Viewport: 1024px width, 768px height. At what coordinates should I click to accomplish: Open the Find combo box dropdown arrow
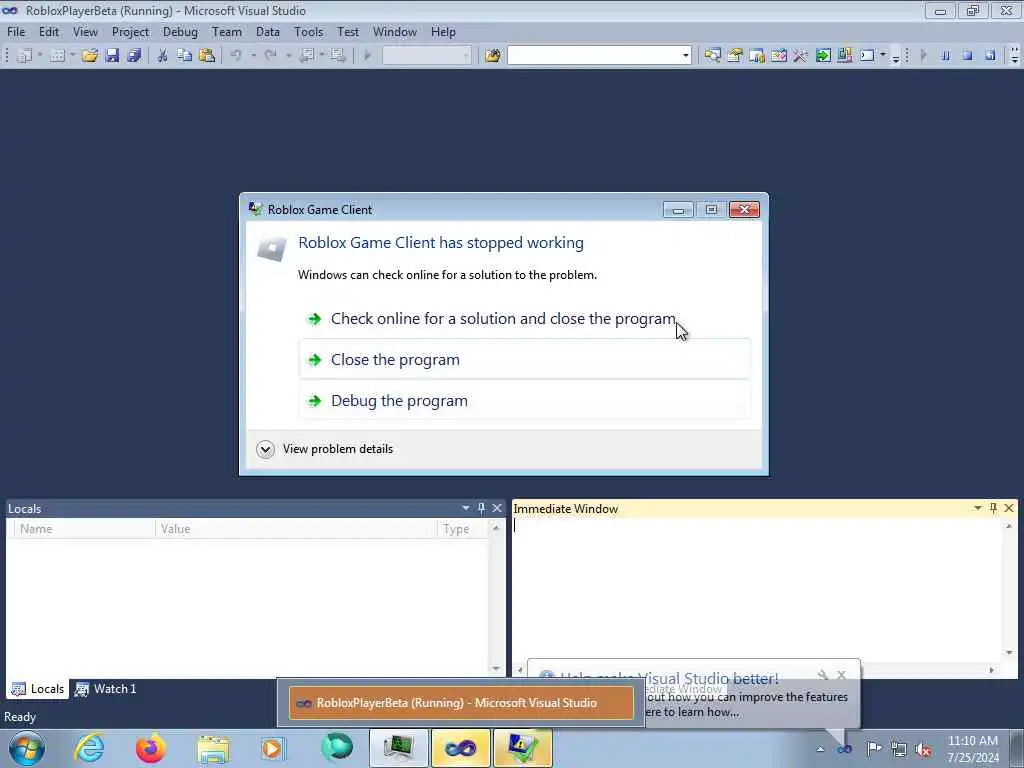686,56
